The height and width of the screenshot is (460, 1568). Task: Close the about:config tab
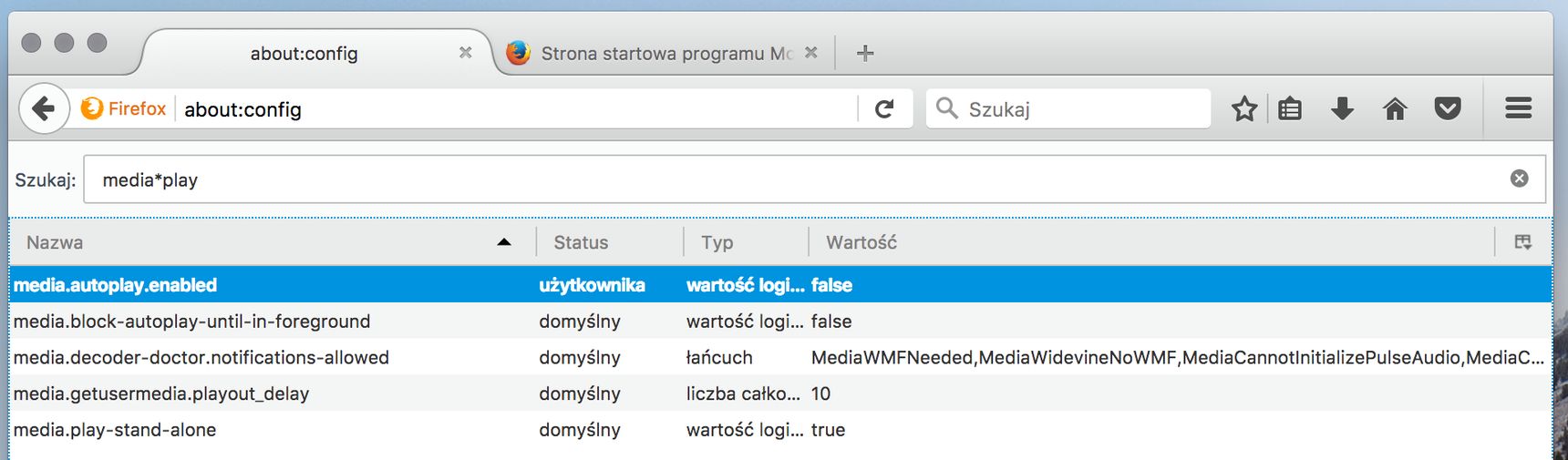466,53
